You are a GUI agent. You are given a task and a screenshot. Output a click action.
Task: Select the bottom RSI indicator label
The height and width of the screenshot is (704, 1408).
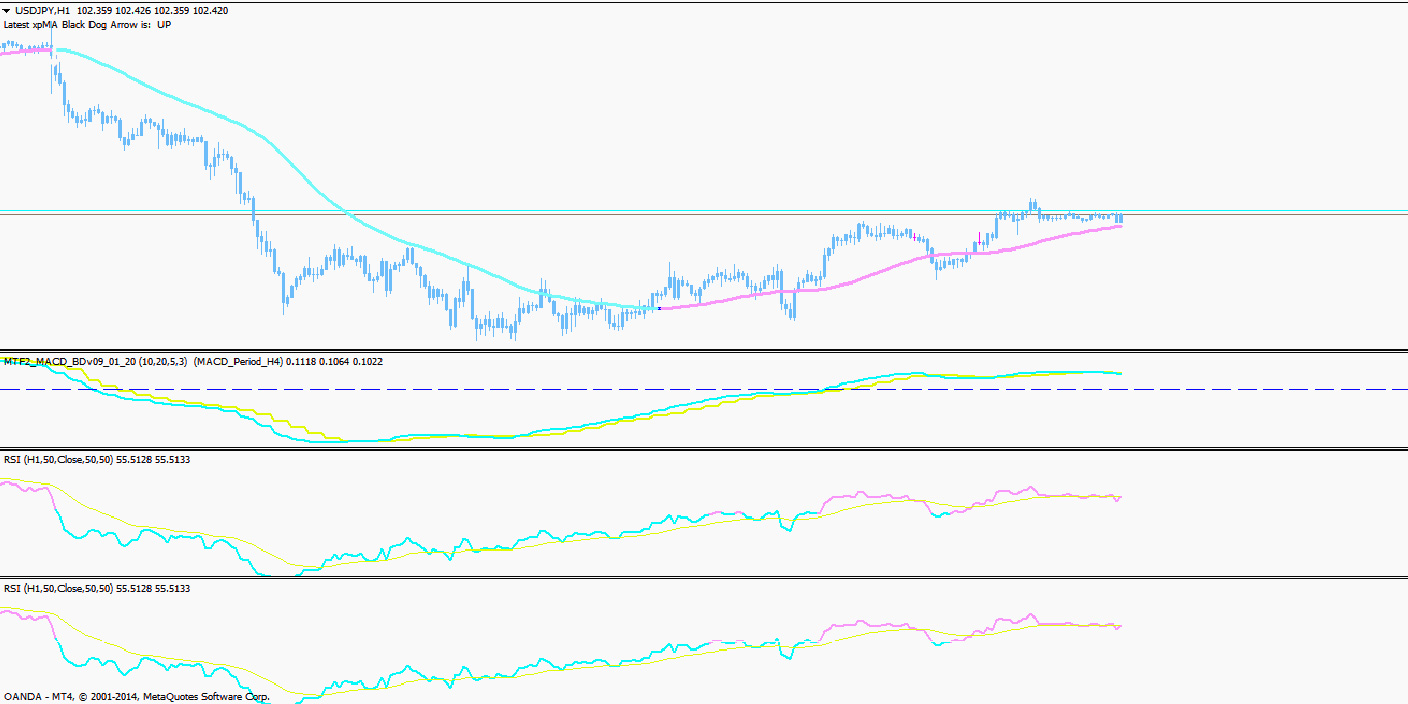(60, 589)
